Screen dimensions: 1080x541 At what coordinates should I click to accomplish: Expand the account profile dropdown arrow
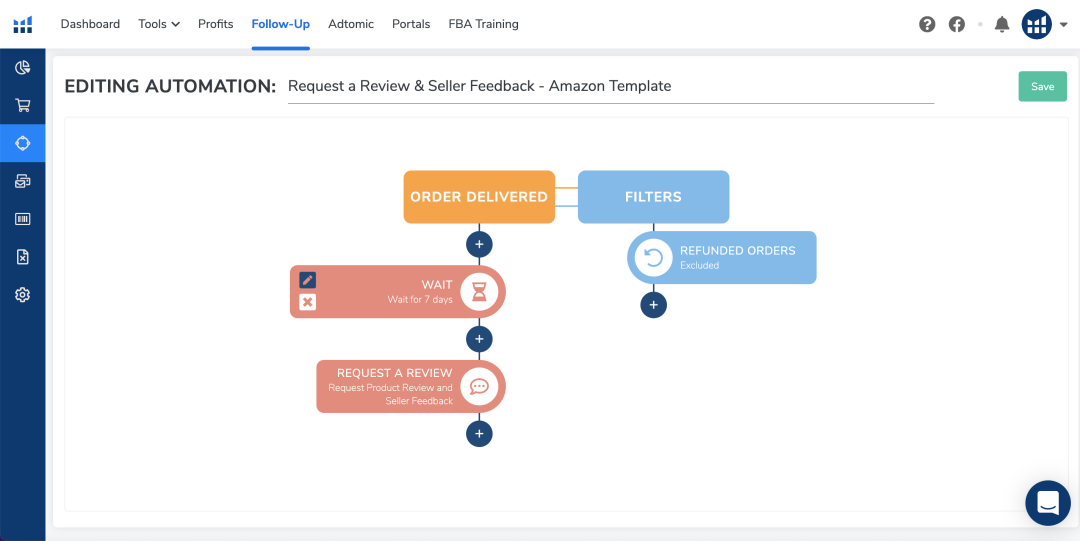(1063, 25)
